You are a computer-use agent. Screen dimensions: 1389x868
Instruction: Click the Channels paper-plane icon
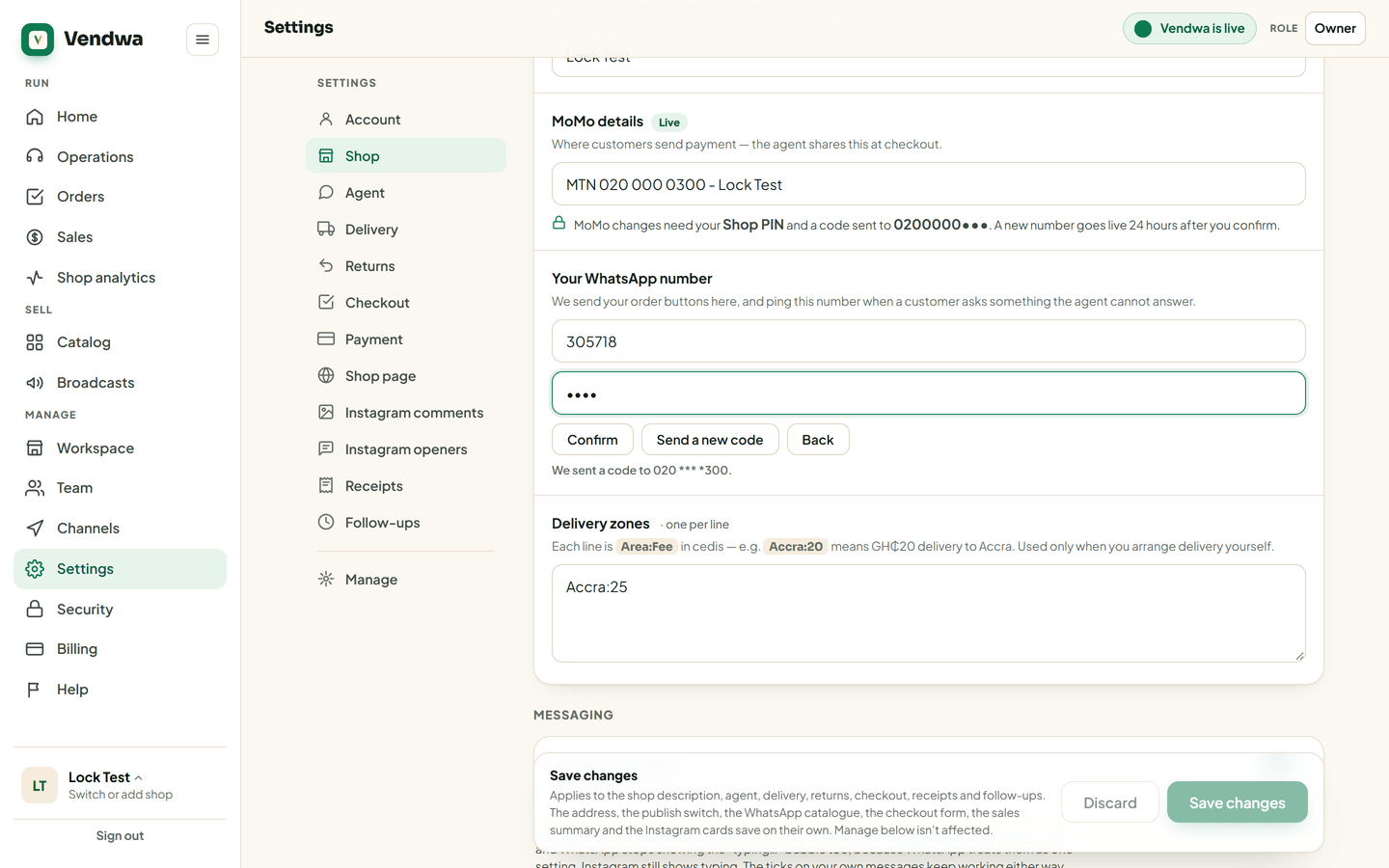point(35,529)
